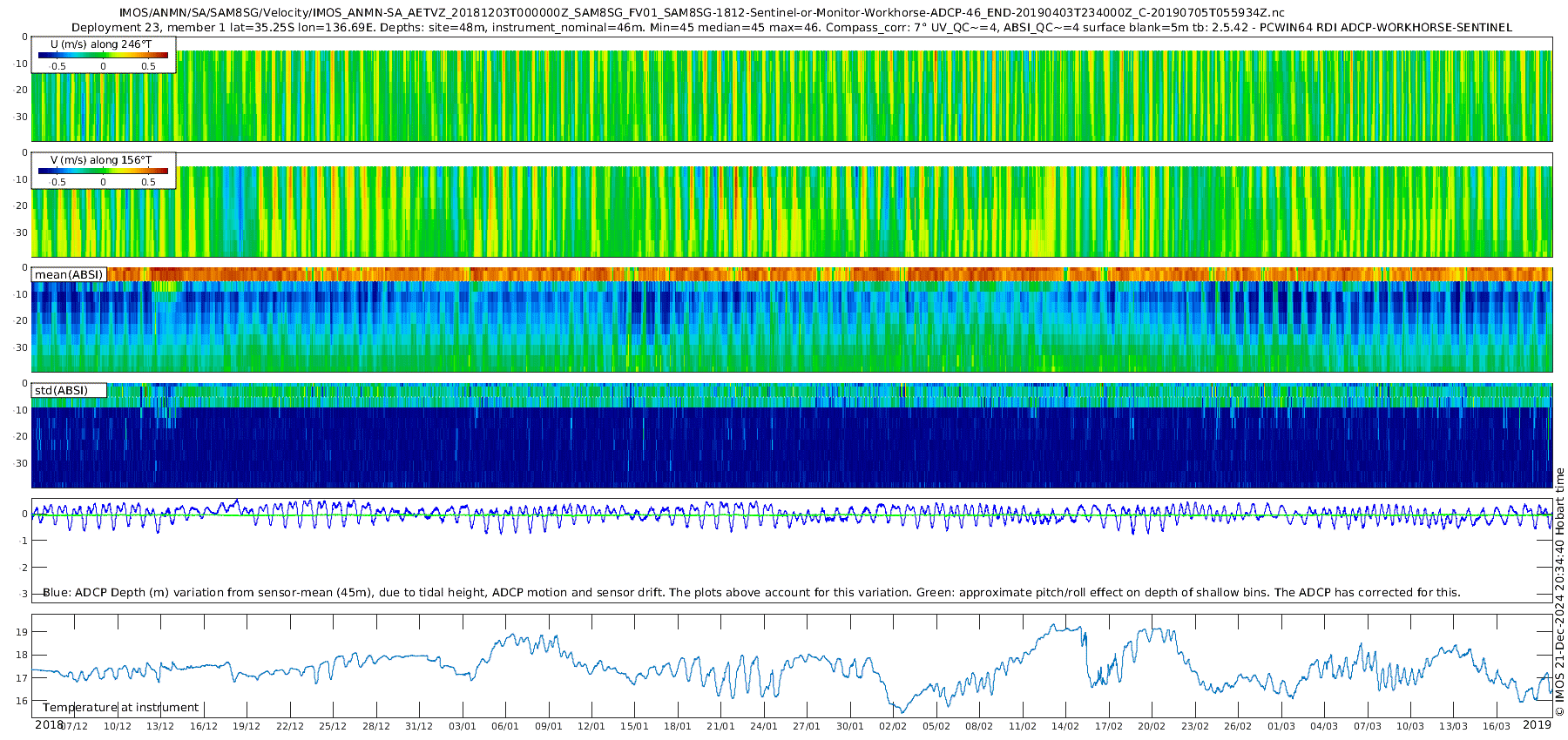
Task: Click the 19 tick on temperature axis
Action: click(x=23, y=632)
